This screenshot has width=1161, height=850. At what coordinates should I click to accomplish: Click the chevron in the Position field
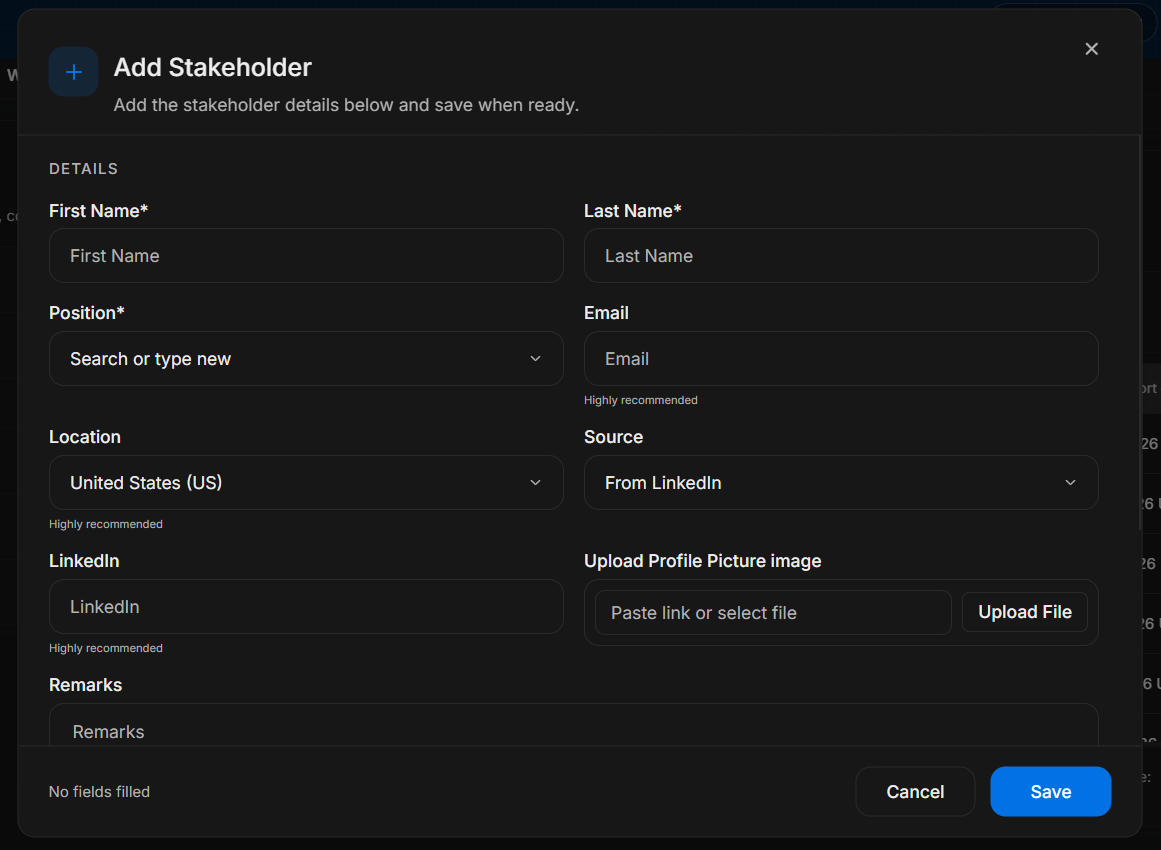coord(535,358)
